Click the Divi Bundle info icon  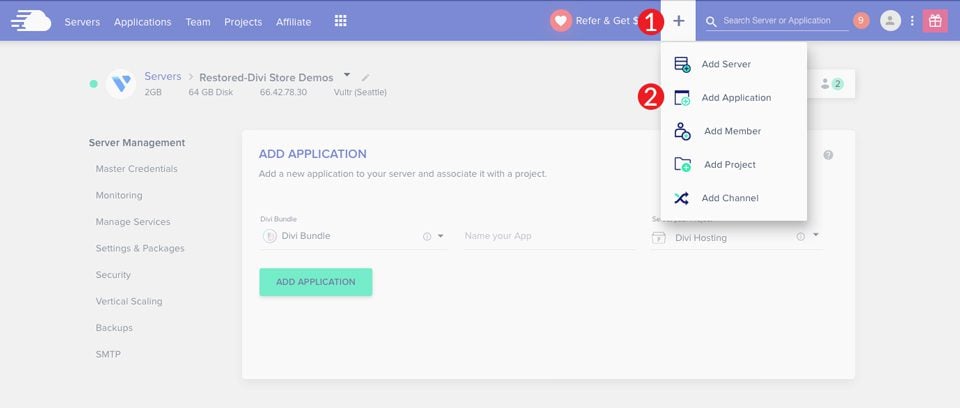[x=427, y=236]
